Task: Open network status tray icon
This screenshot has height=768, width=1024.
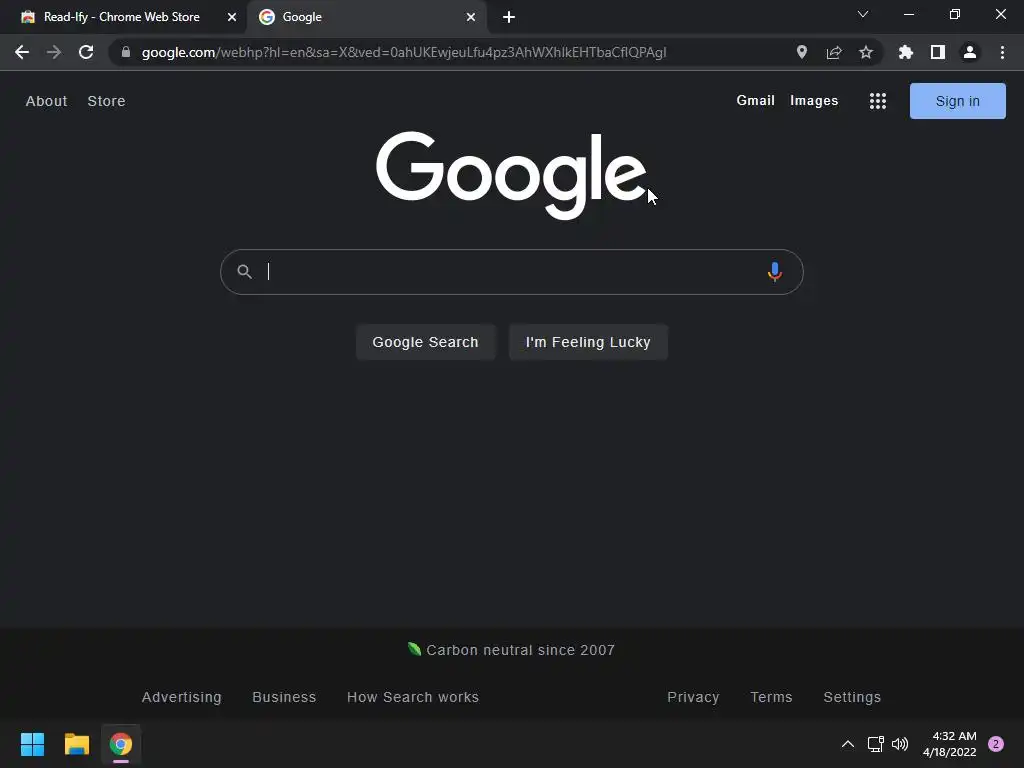Action: (x=875, y=744)
